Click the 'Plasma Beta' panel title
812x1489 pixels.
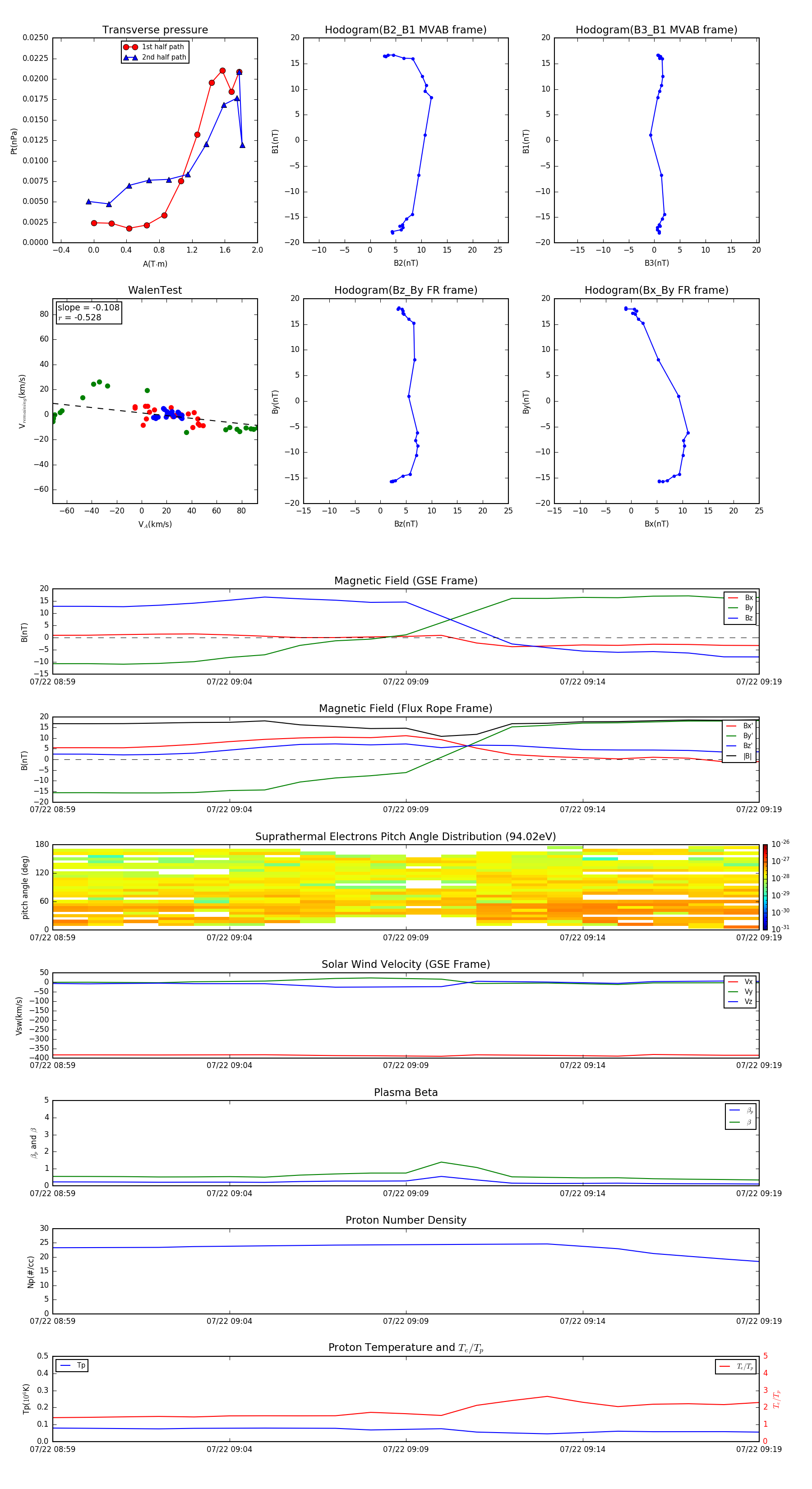point(406,1093)
